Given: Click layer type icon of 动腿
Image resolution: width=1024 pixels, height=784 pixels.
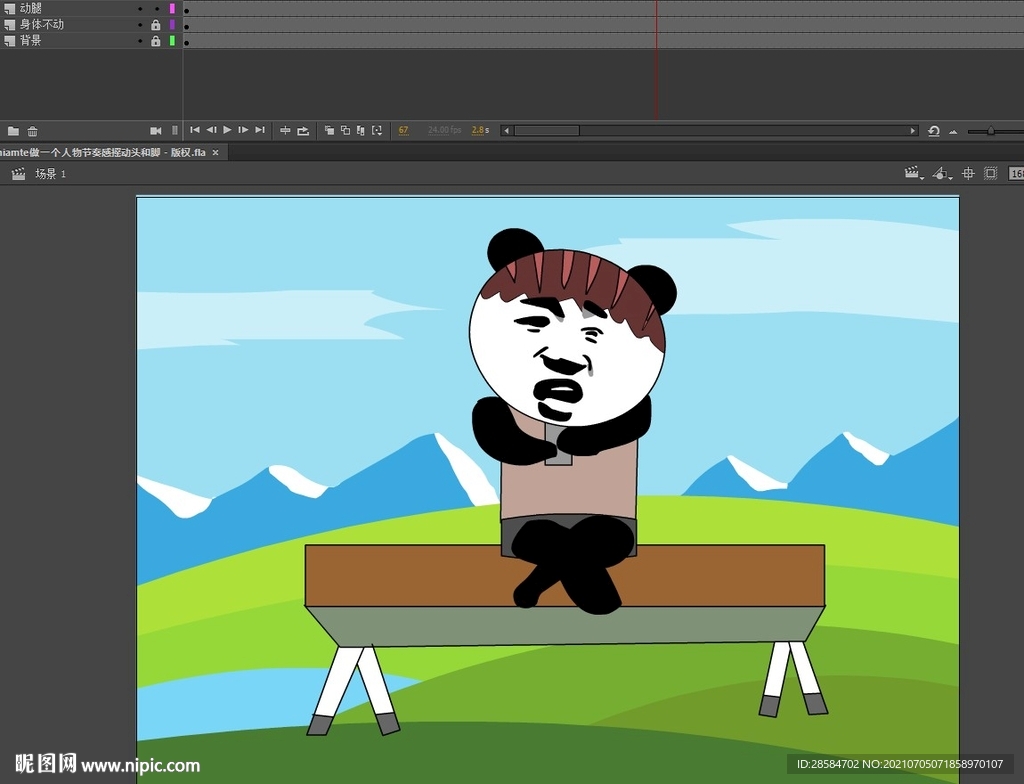Looking at the screenshot, I should (10, 8).
